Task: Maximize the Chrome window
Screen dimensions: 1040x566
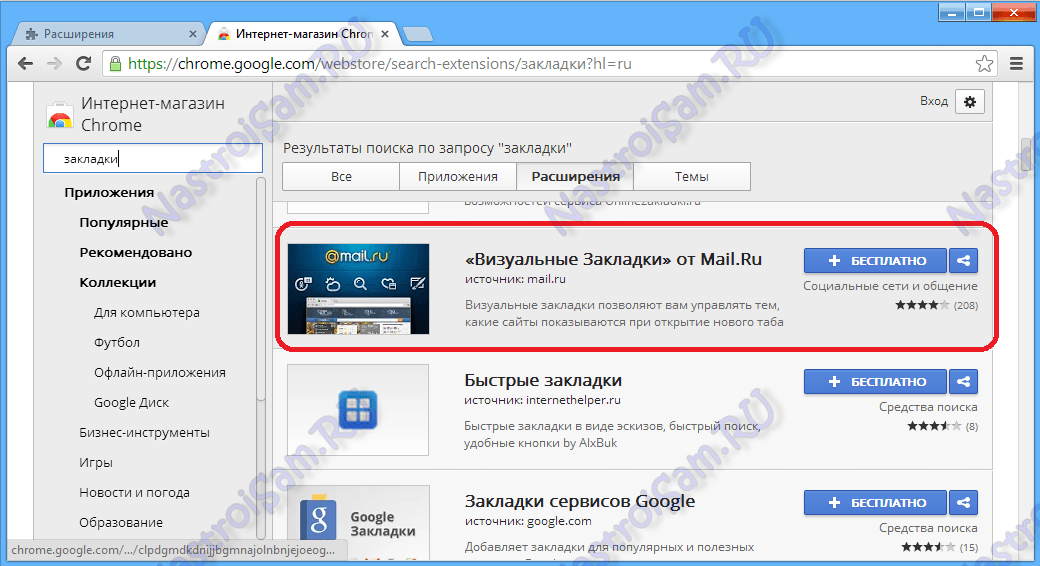Action: [978, 13]
